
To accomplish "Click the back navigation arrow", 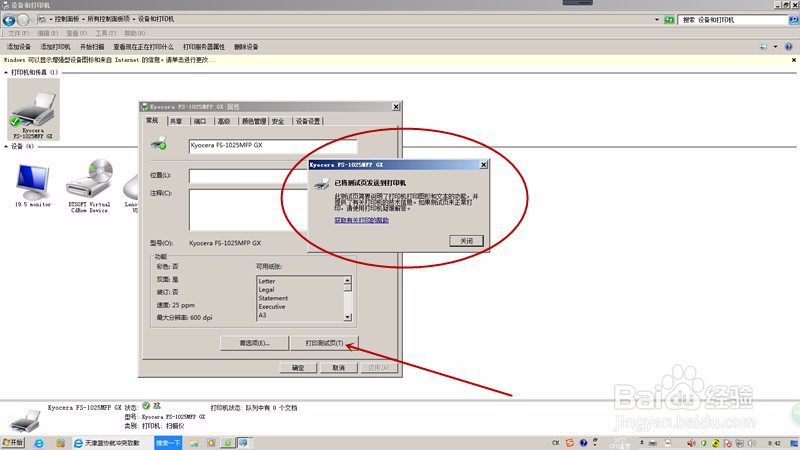I will tap(9, 20).
